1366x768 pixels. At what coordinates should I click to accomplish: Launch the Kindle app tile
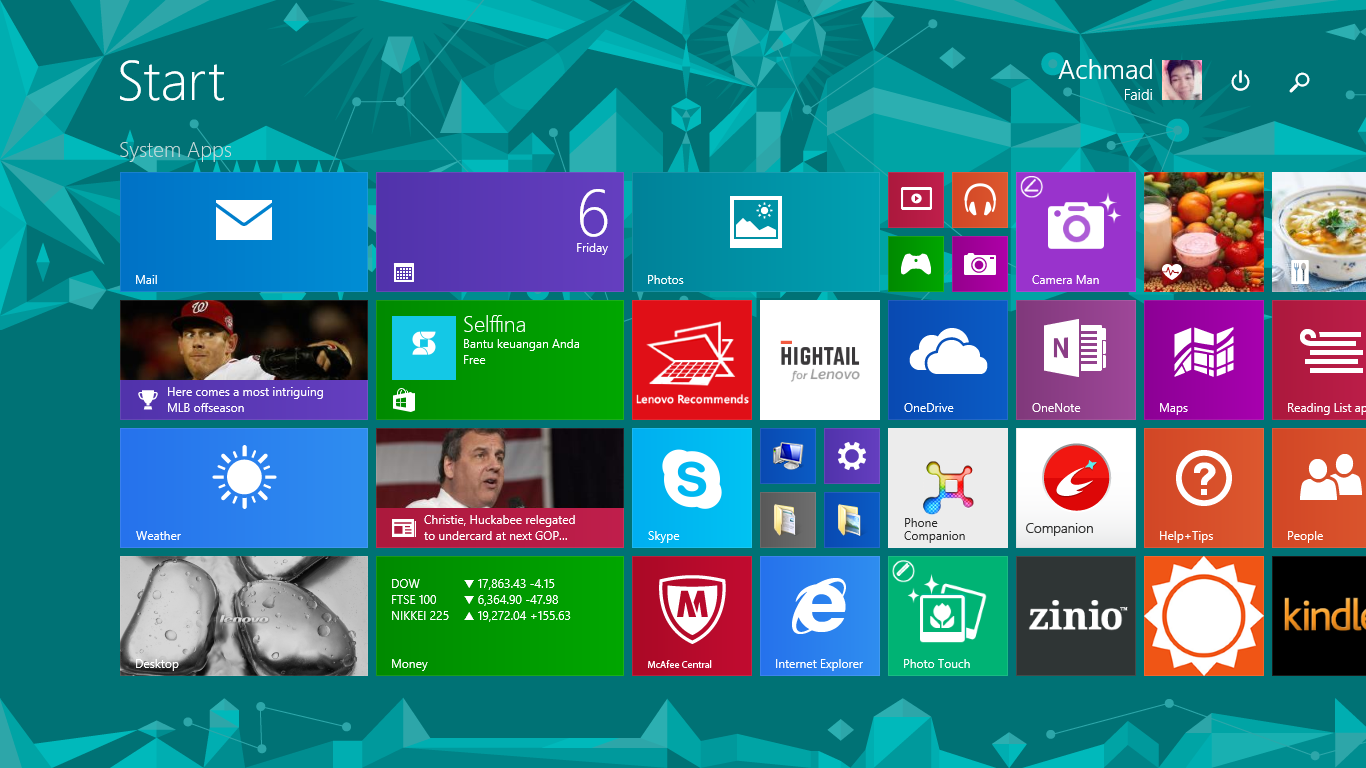point(1319,616)
